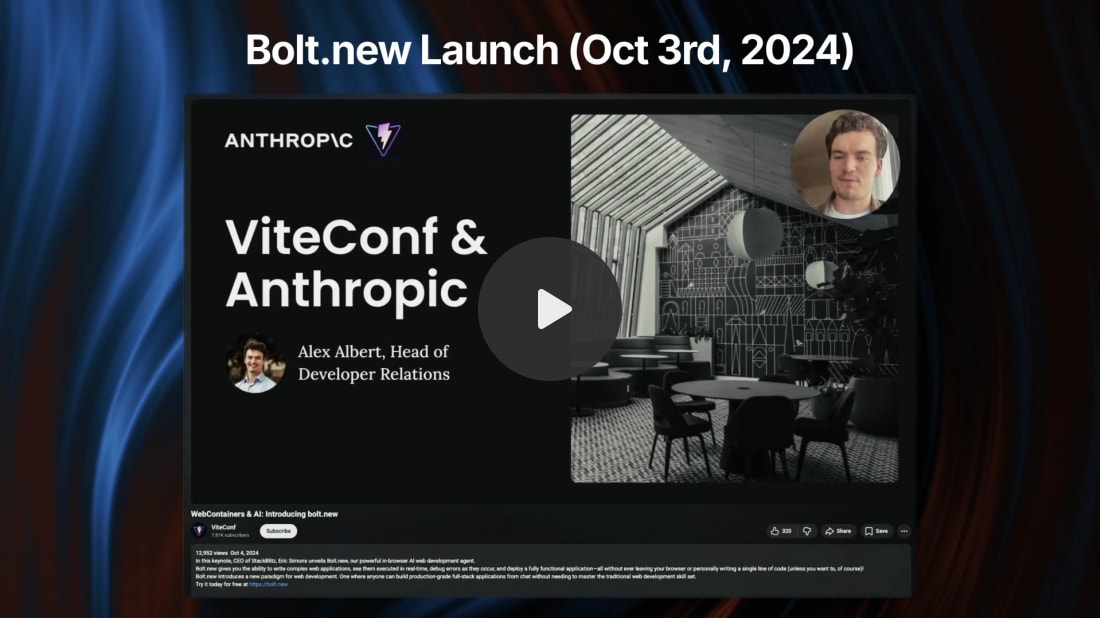Open the ViteConf channel avatar
Screen dimensions: 1100x618
click(x=199, y=531)
